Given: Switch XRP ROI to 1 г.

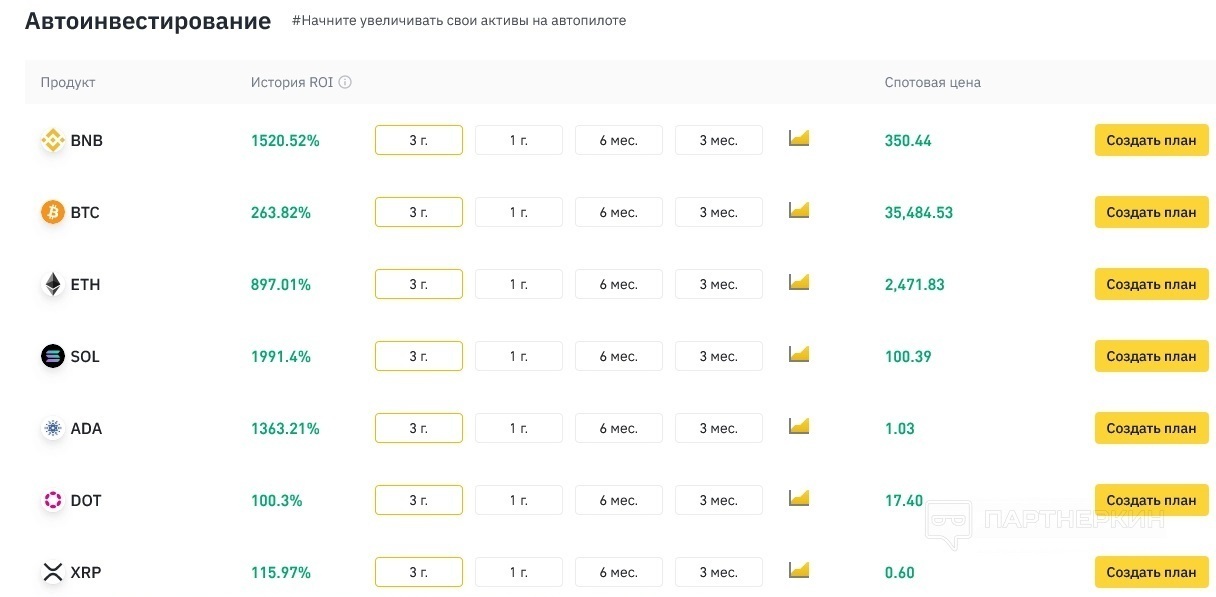Looking at the screenshot, I should [518, 572].
